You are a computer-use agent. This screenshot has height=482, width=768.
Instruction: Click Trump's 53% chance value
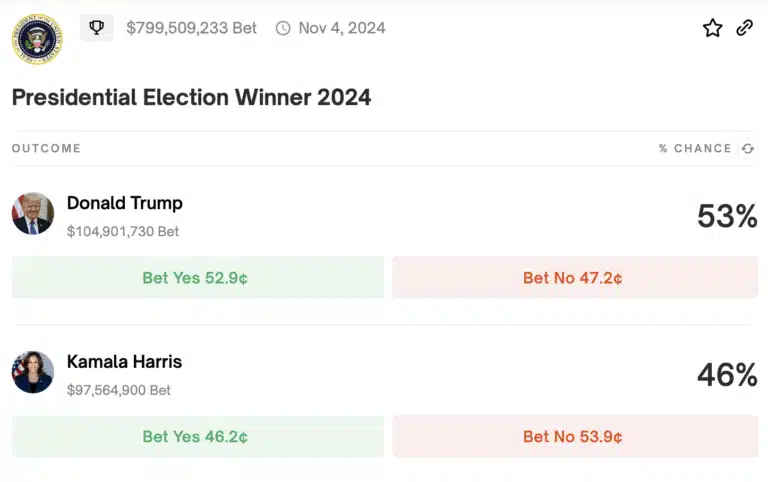pos(727,215)
